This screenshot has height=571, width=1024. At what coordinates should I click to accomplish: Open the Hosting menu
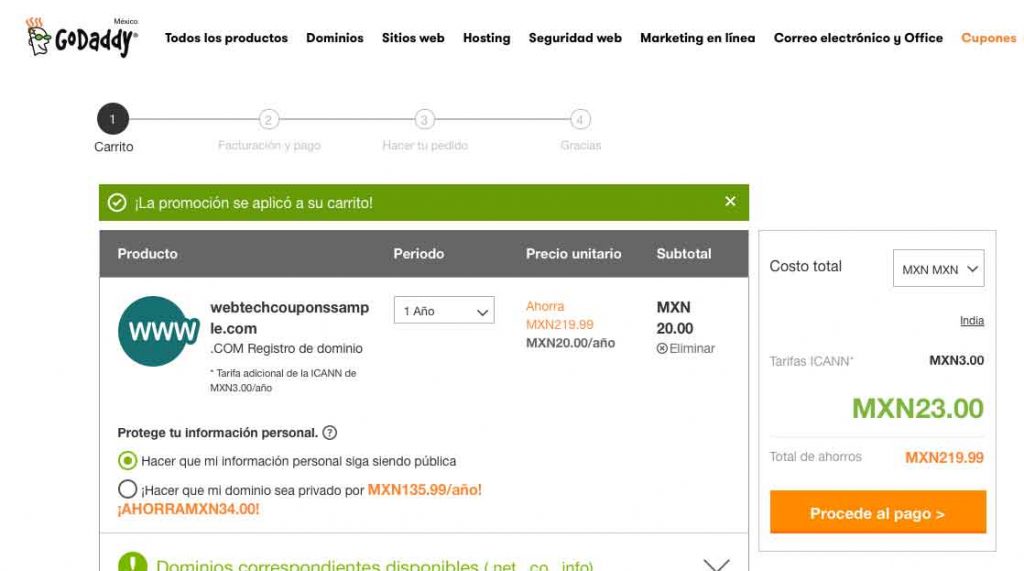click(x=486, y=38)
